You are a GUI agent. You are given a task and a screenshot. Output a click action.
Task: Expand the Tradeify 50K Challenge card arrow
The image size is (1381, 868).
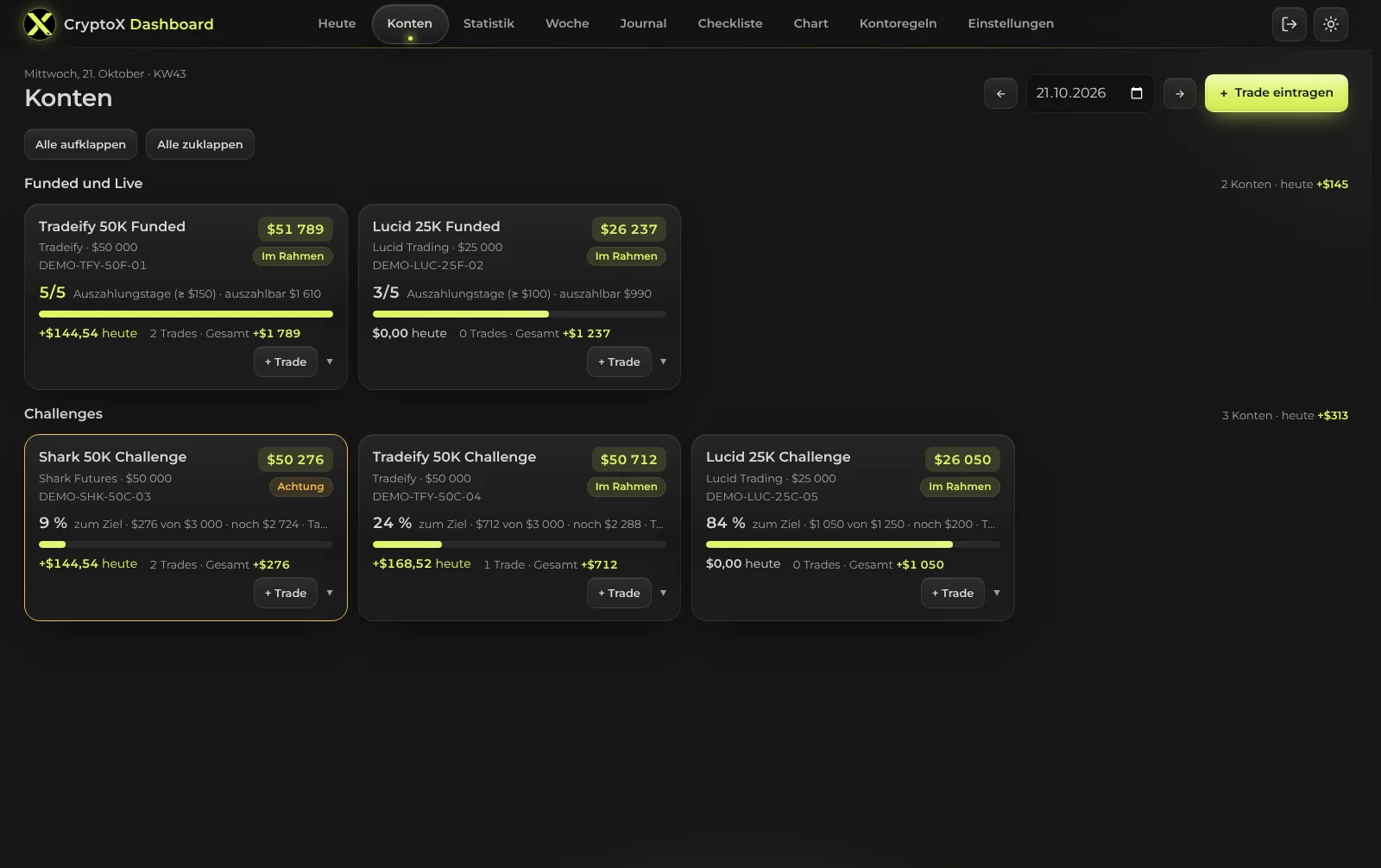663,593
